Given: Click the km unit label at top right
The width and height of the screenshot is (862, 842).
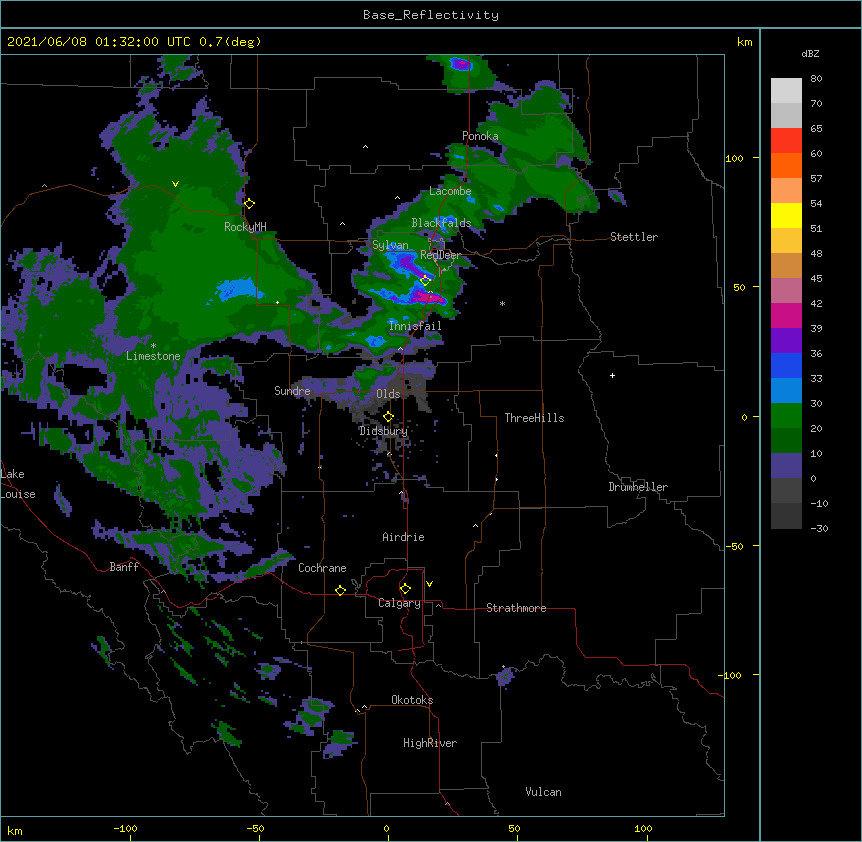Looking at the screenshot, I should [744, 42].
